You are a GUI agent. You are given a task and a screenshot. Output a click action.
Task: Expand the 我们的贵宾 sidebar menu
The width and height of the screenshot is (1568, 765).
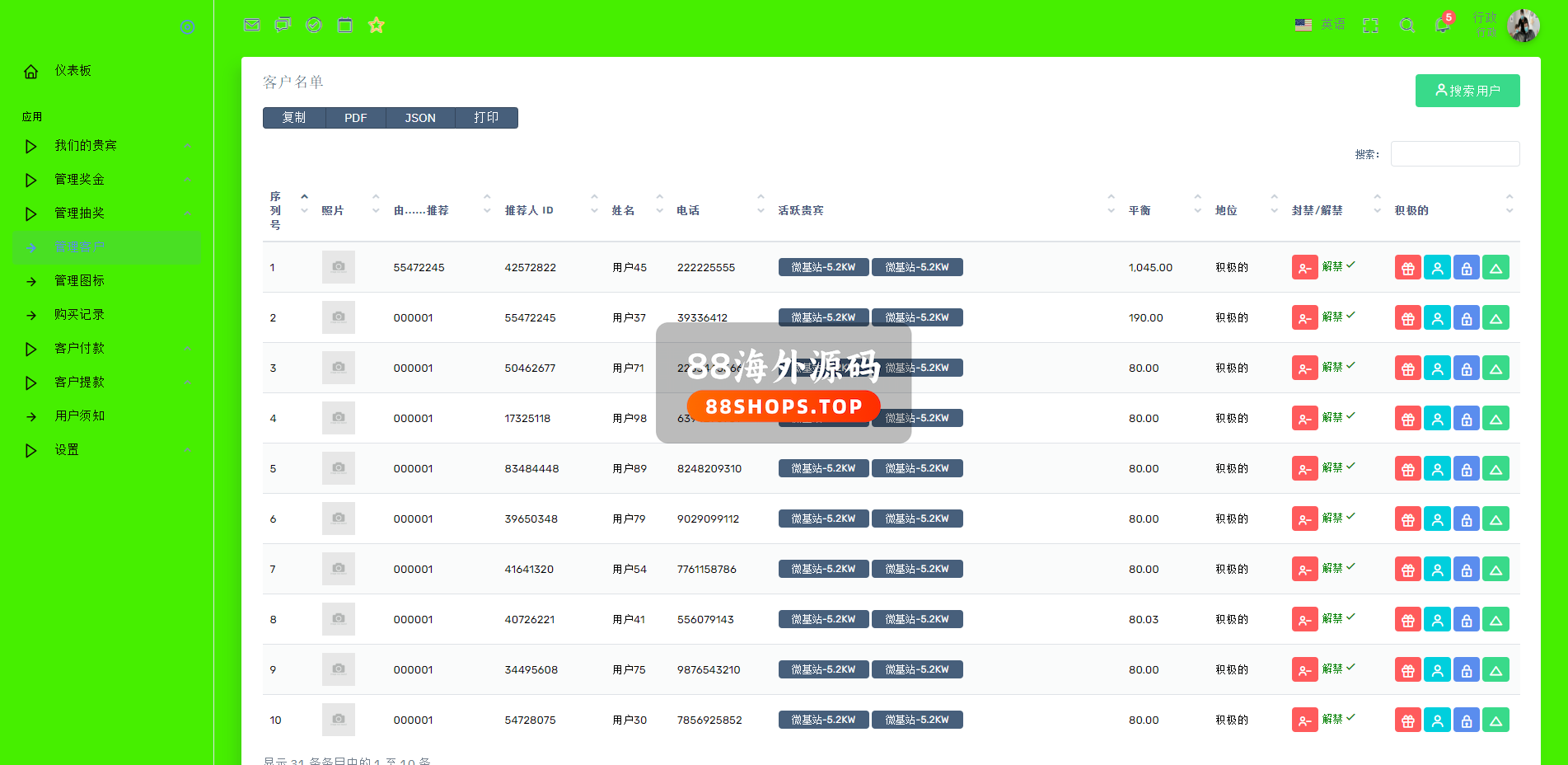(x=86, y=146)
